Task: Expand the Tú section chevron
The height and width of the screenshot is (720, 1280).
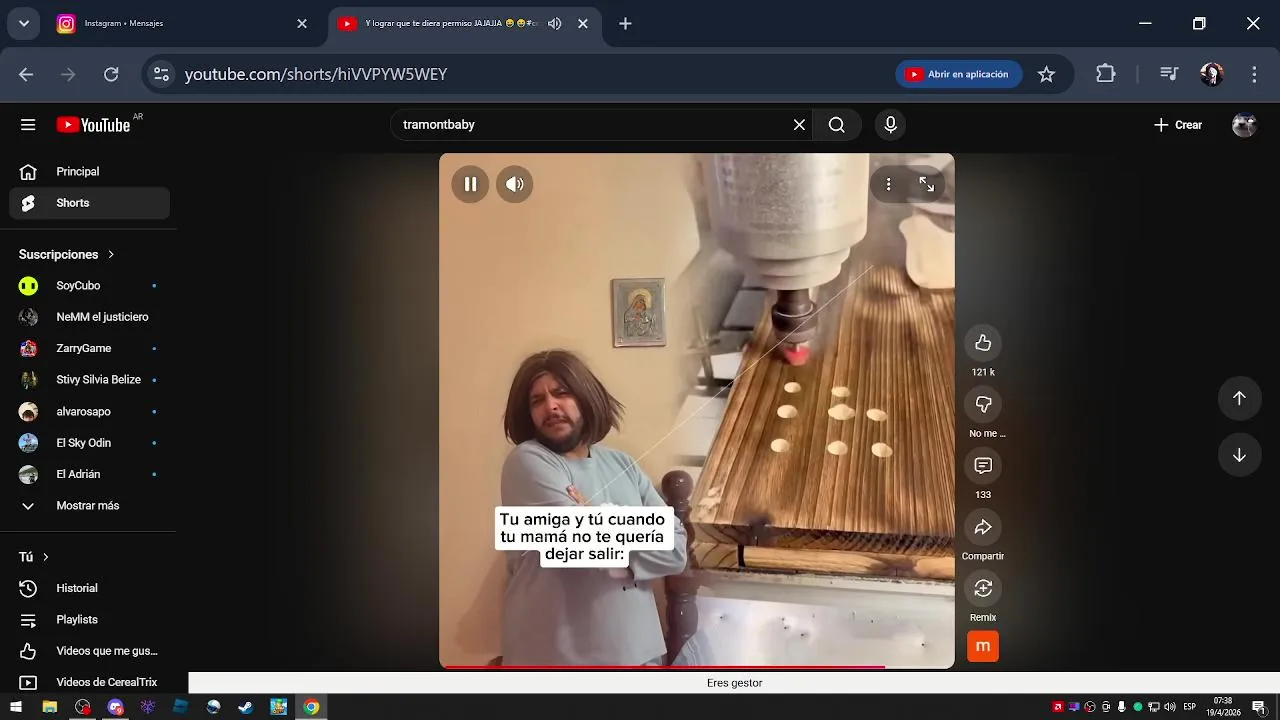Action: pos(45,557)
